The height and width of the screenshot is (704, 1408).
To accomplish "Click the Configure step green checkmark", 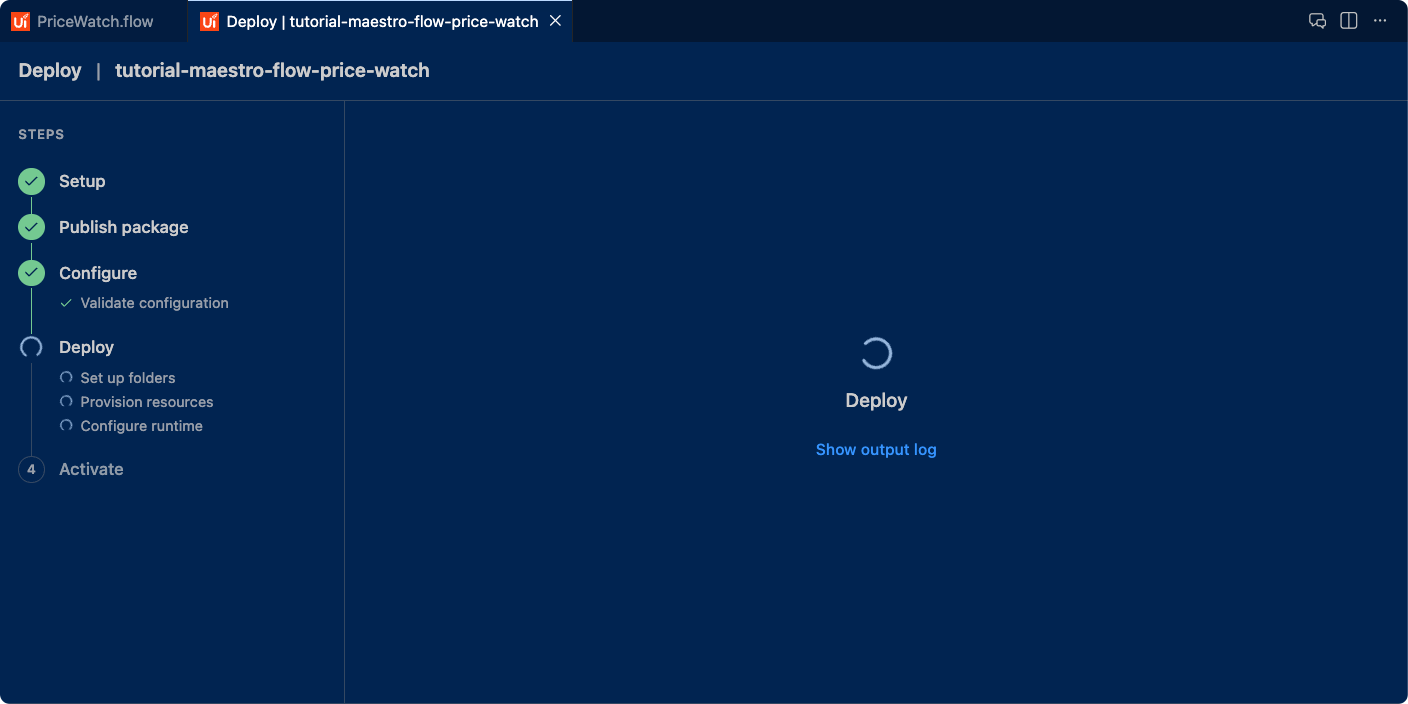I will click(31, 273).
